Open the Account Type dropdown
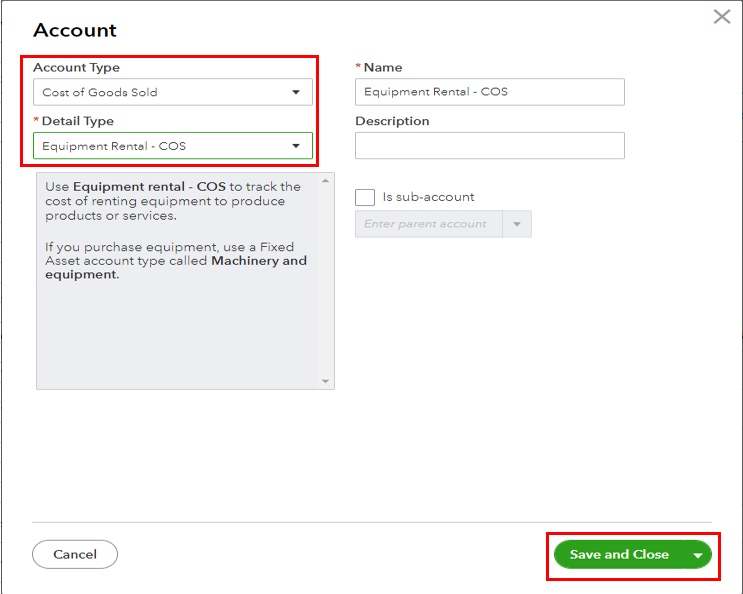The image size is (743, 594). [172, 92]
